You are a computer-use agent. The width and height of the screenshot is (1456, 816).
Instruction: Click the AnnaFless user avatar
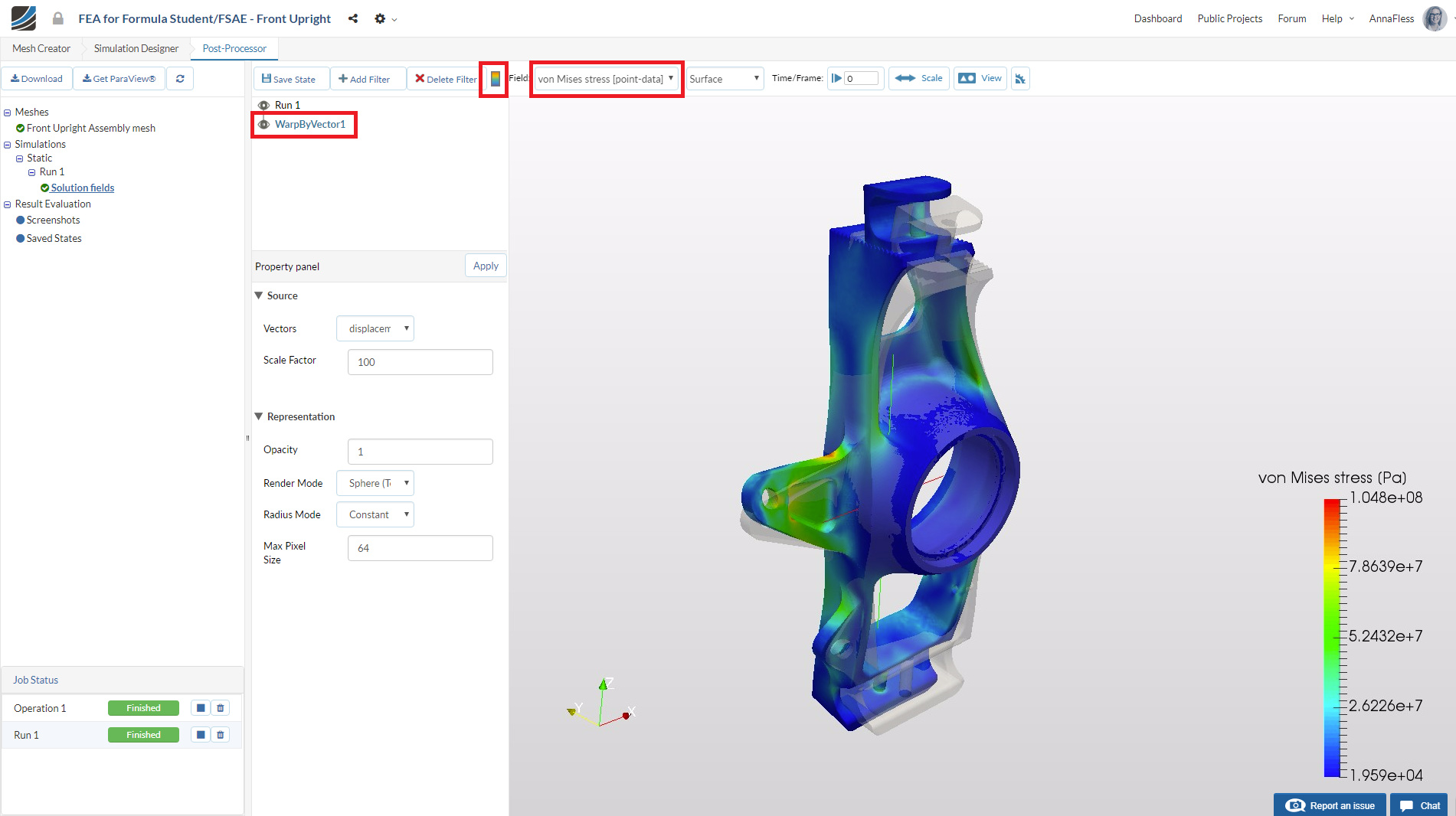coord(1435,18)
